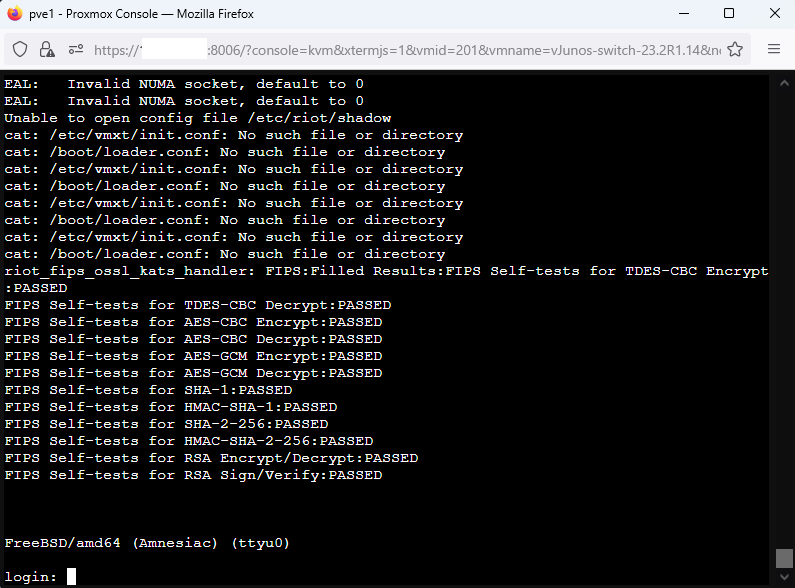Click the terminal scrollbar thumb
The image size is (795, 588).
(x=784, y=558)
